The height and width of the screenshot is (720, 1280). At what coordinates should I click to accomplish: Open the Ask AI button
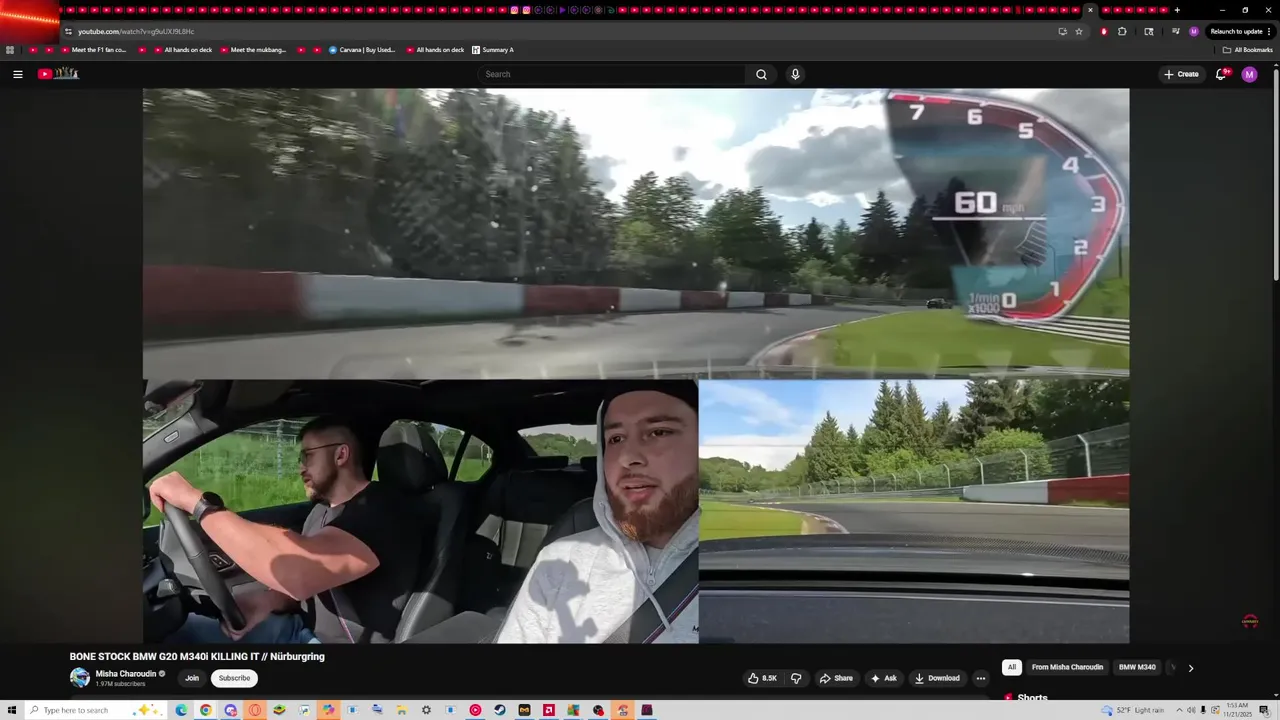pyautogui.click(x=884, y=678)
